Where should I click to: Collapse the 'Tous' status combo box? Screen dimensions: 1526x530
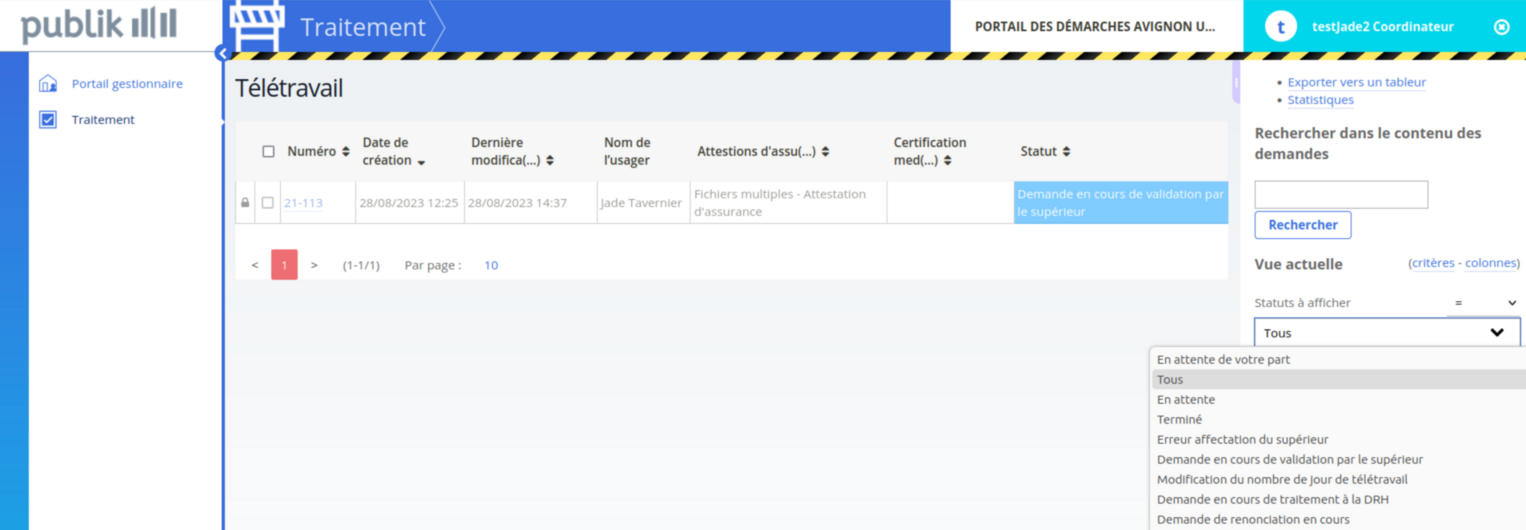pos(1387,333)
